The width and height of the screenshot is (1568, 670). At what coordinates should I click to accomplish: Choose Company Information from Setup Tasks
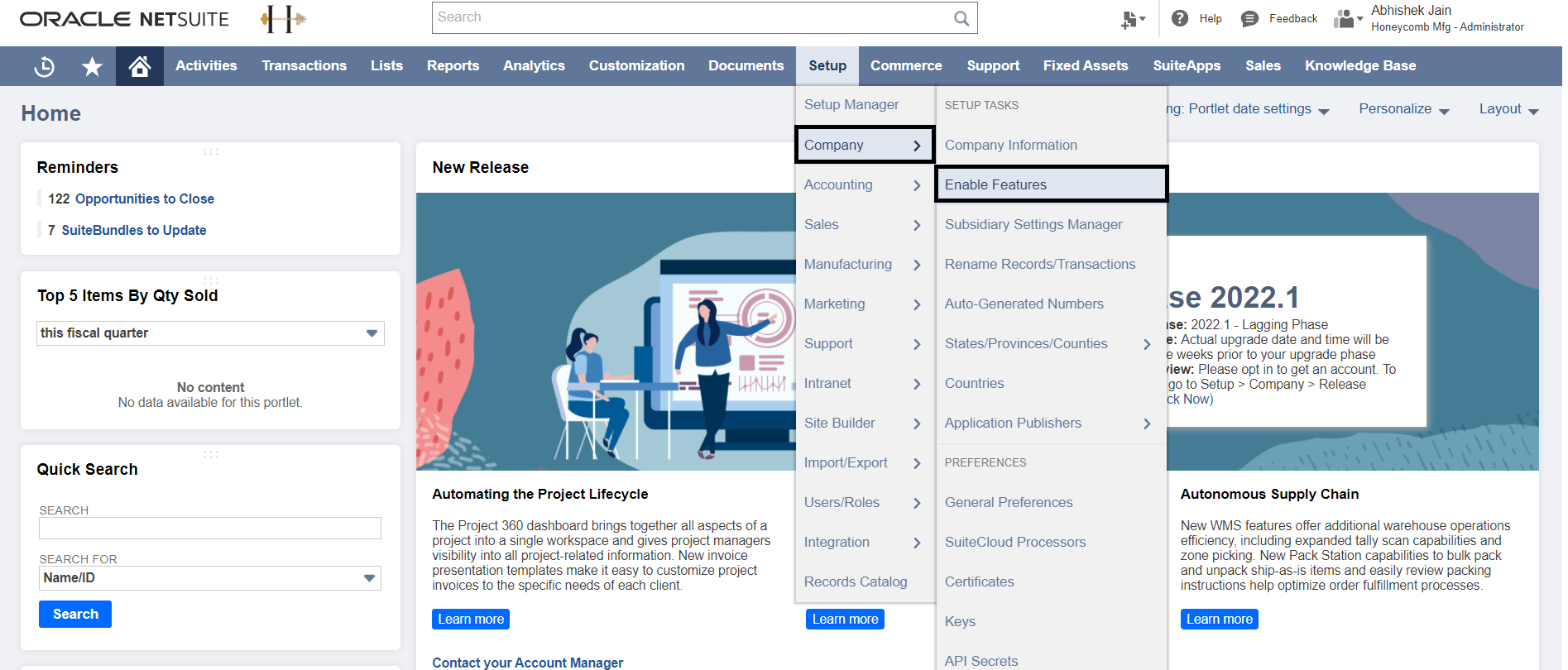tap(1010, 145)
